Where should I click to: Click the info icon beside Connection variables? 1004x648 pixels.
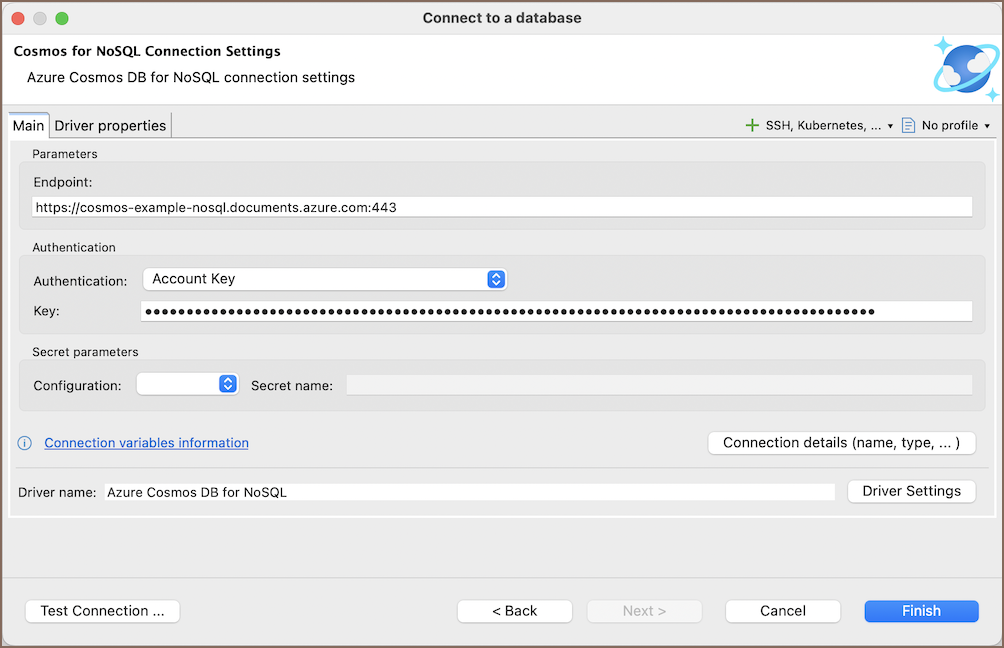25,443
